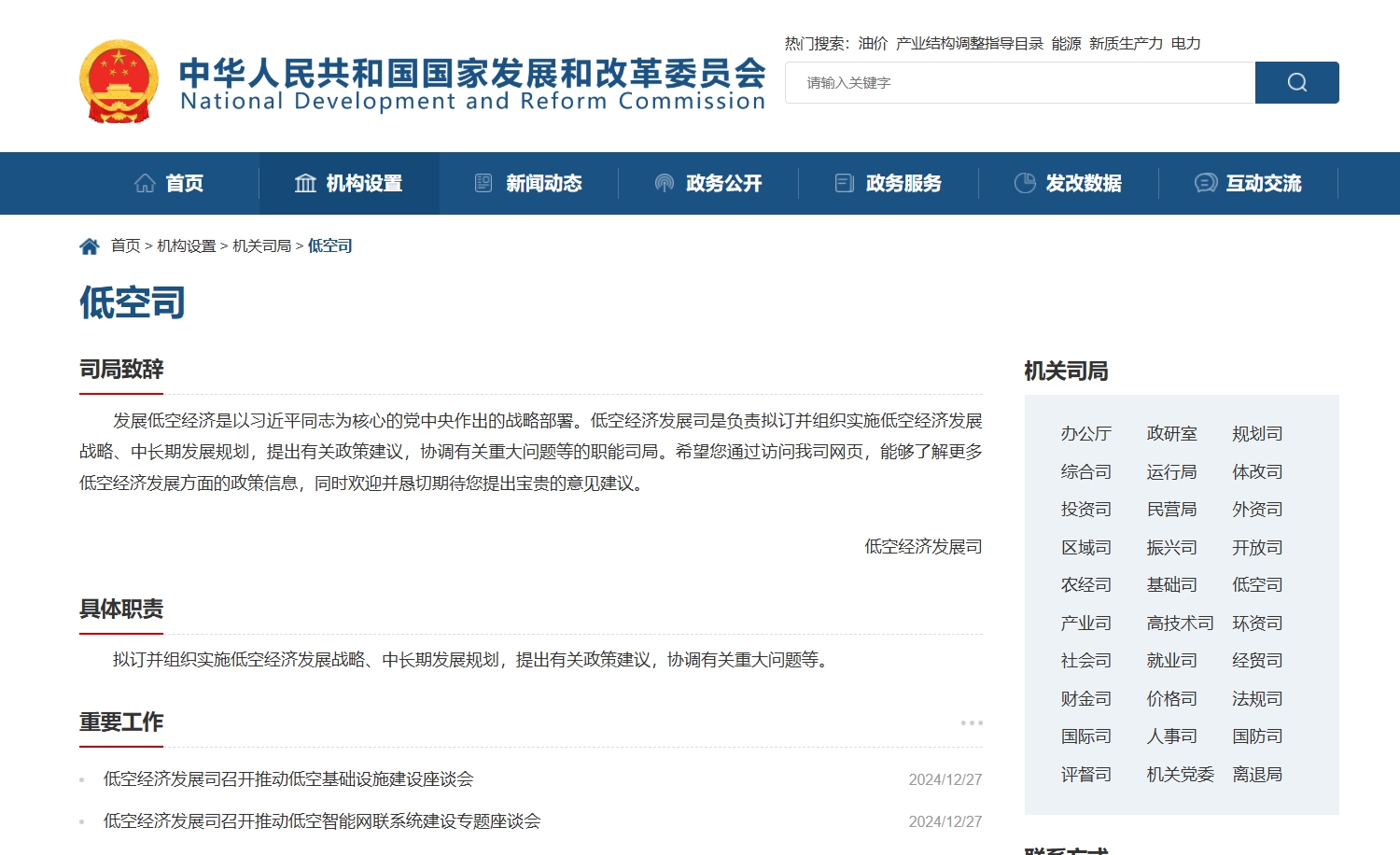The image size is (1400, 855).
Task: Click the house icon beside 首页 nav
Action: (x=145, y=183)
